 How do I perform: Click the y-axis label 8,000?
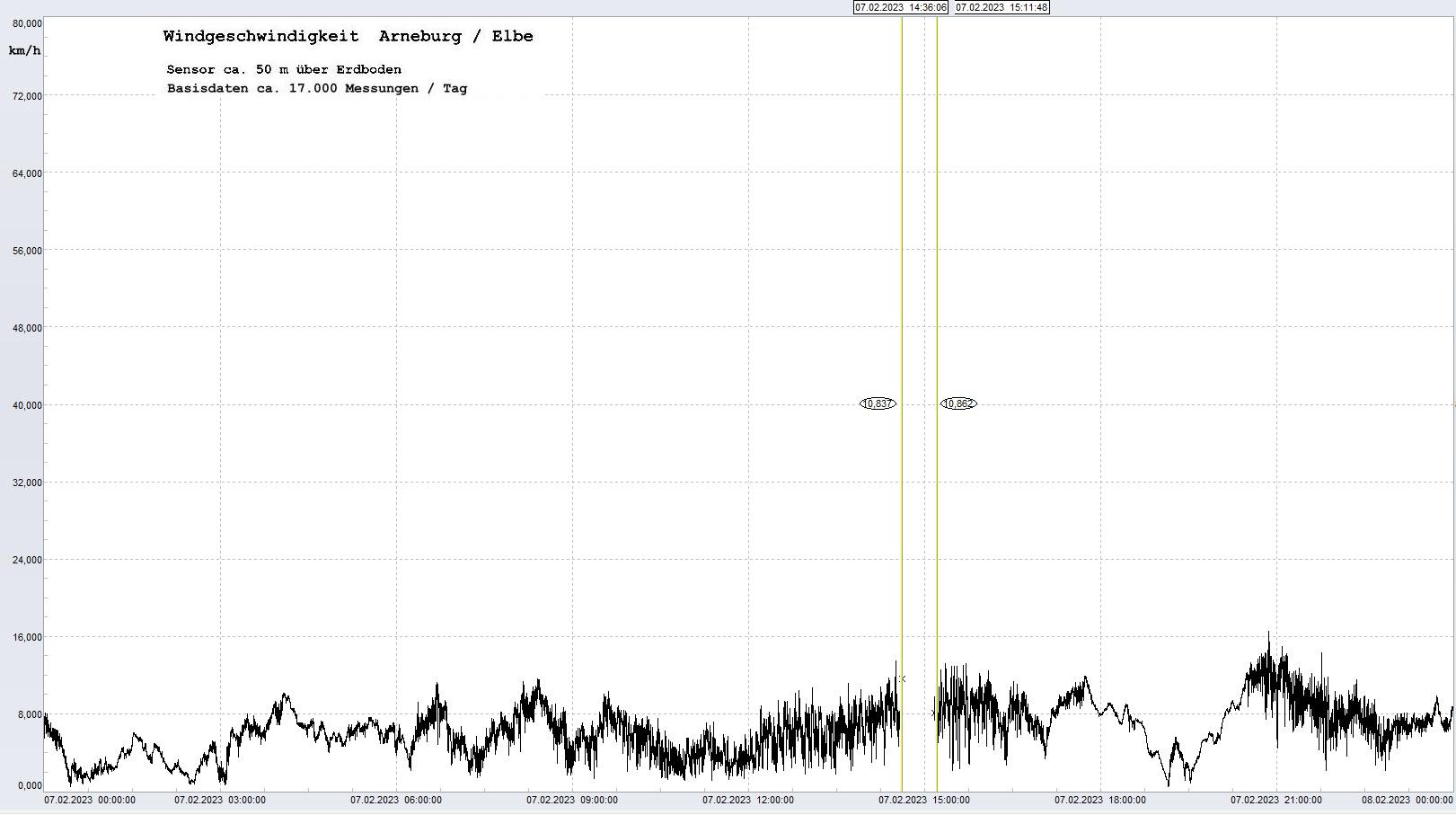click(x=29, y=714)
